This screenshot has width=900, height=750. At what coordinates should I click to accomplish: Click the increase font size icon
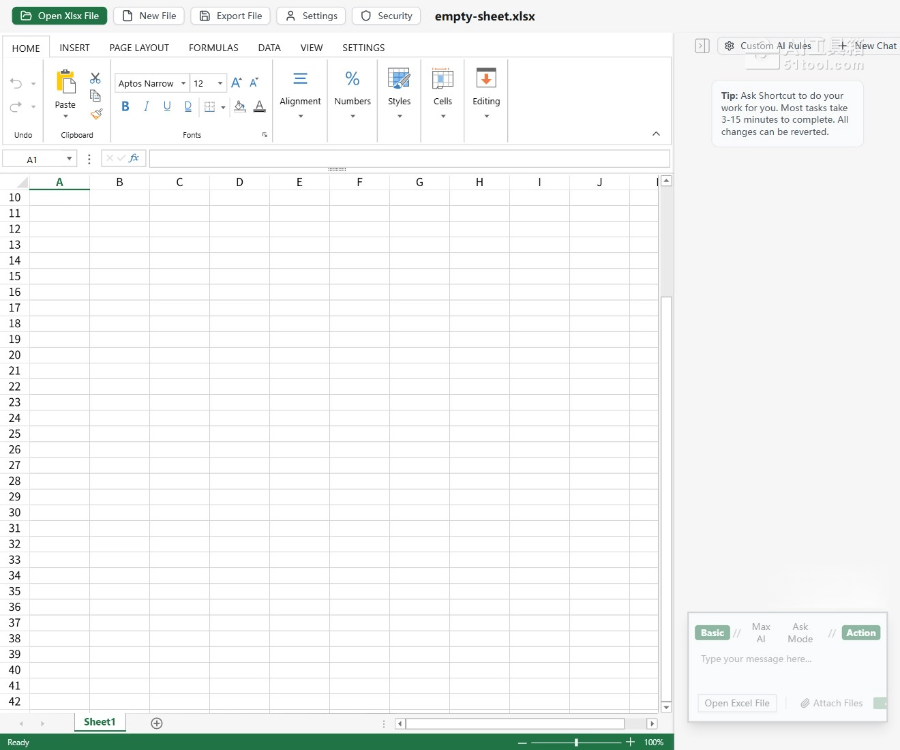[236, 83]
